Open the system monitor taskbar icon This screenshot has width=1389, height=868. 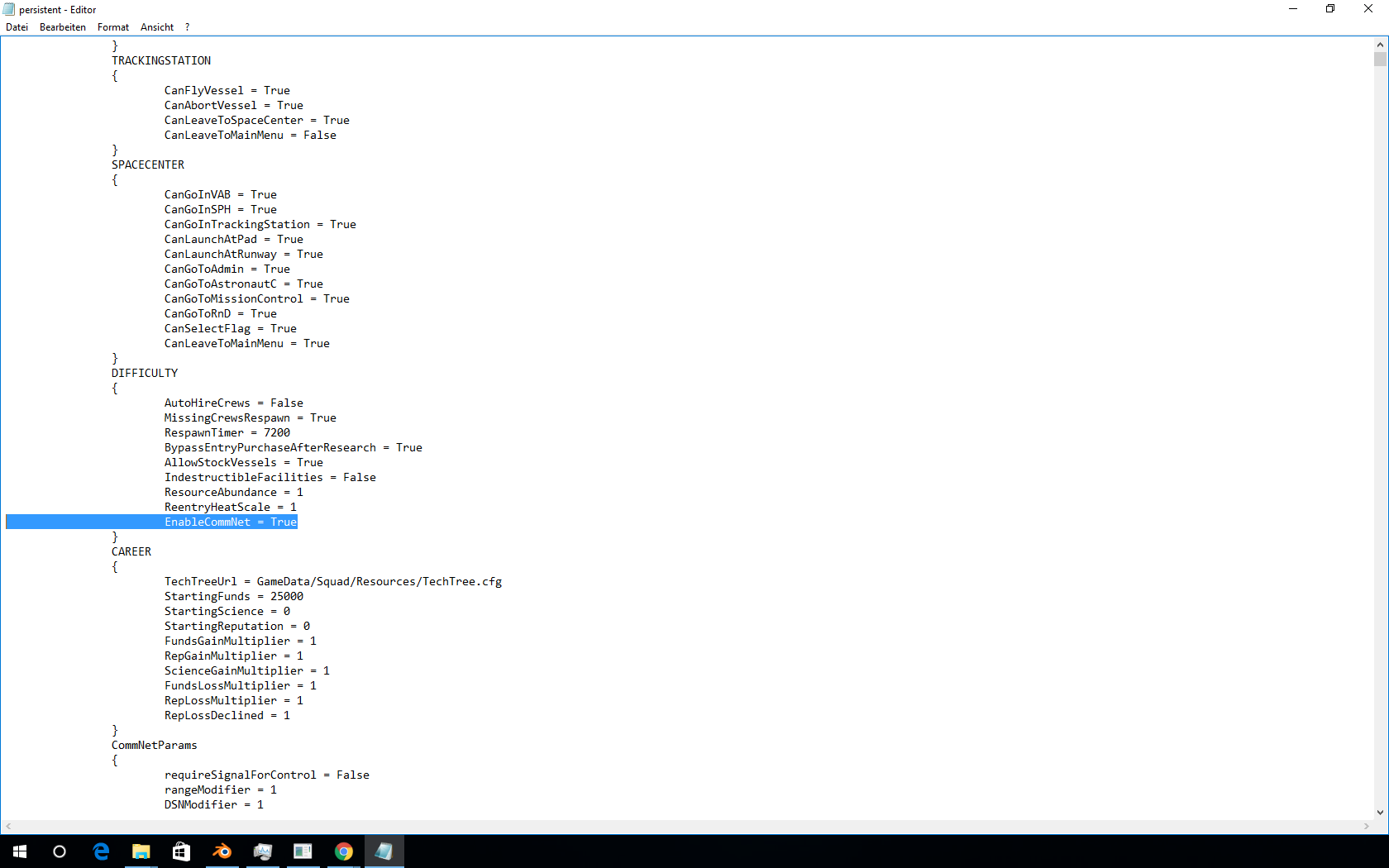coord(263,851)
